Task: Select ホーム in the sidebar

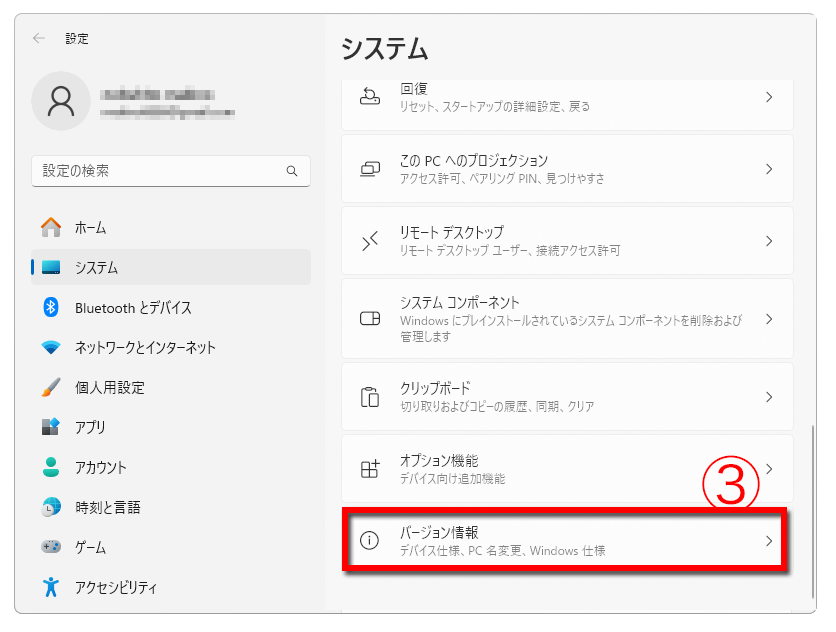Action: pyautogui.click(x=90, y=228)
